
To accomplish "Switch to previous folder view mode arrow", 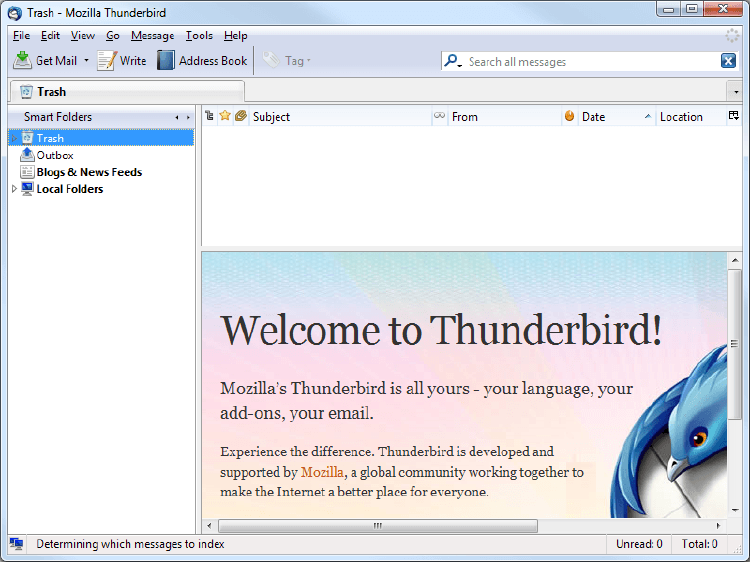I will click(x=177, y=118).
